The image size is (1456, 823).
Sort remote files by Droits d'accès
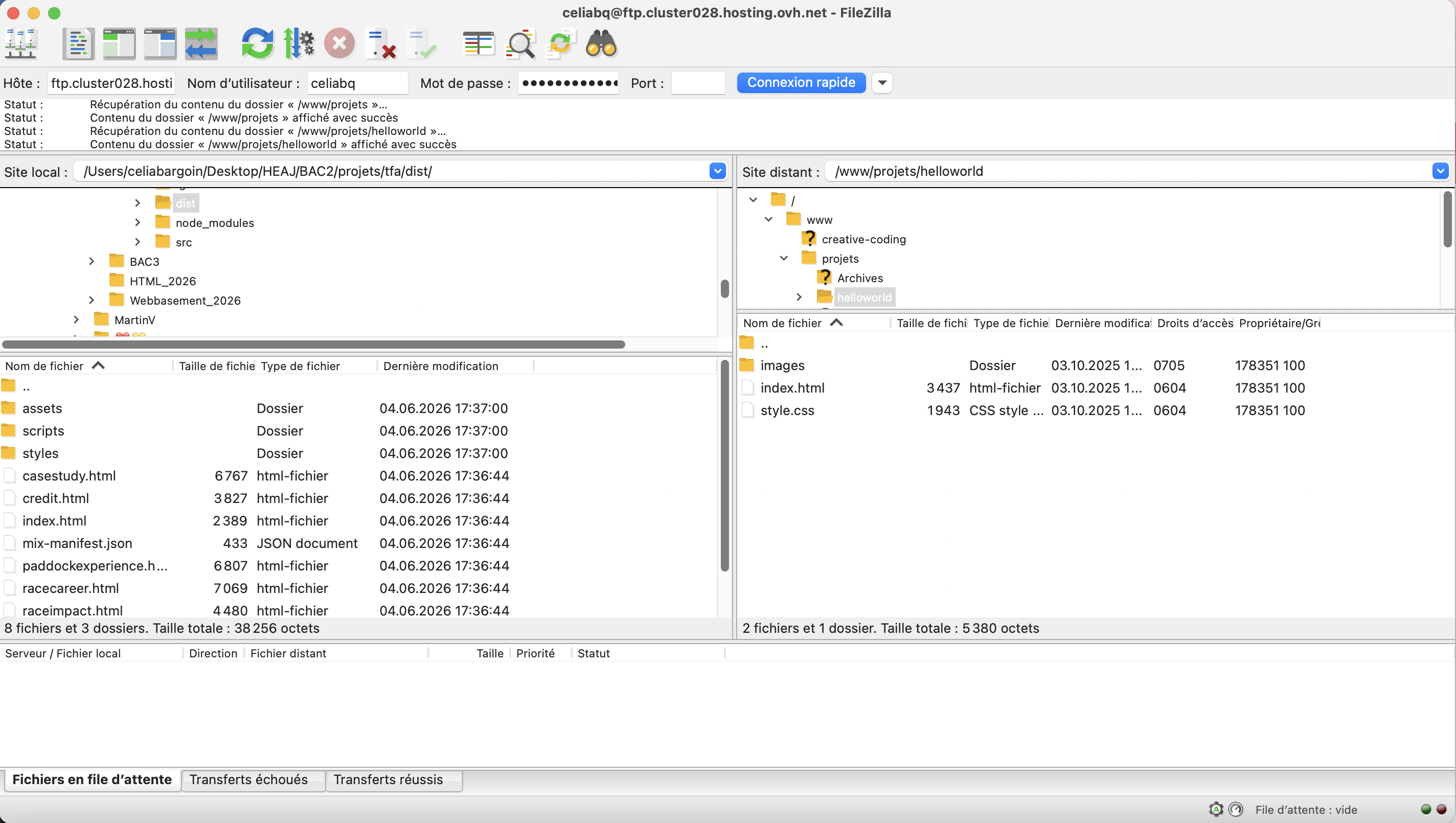point(1194,323)
